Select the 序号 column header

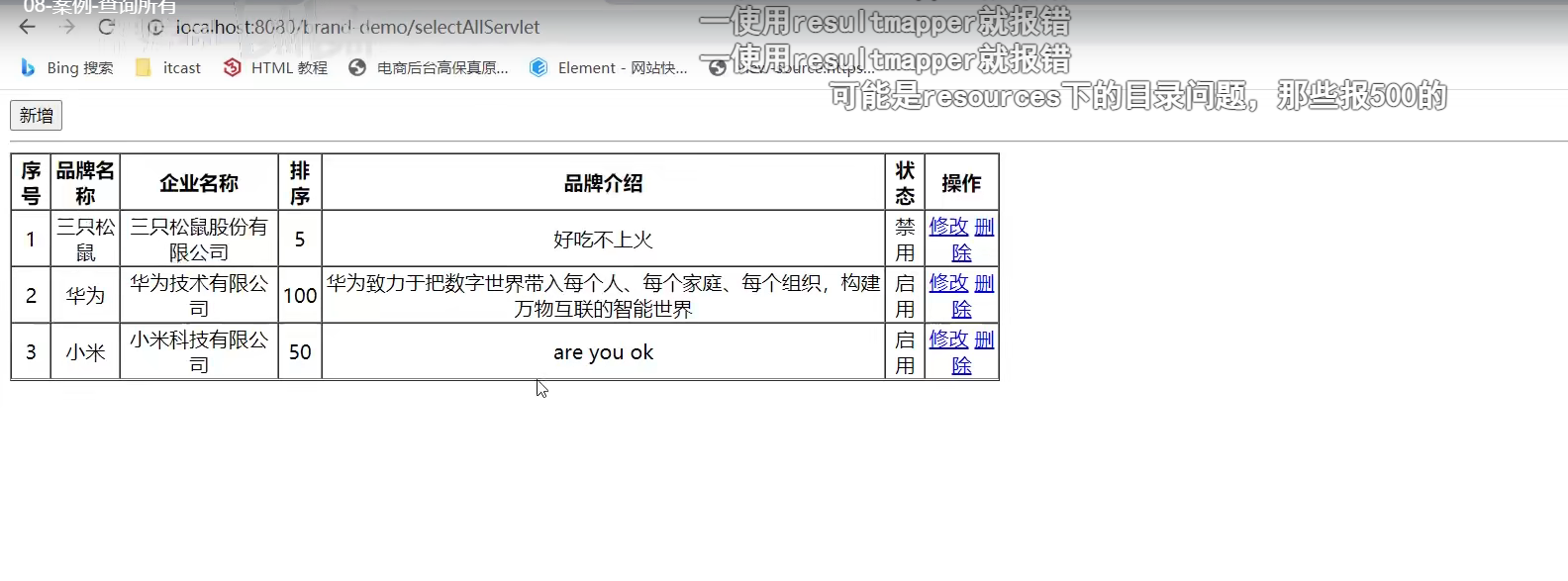tap(31, 183)
